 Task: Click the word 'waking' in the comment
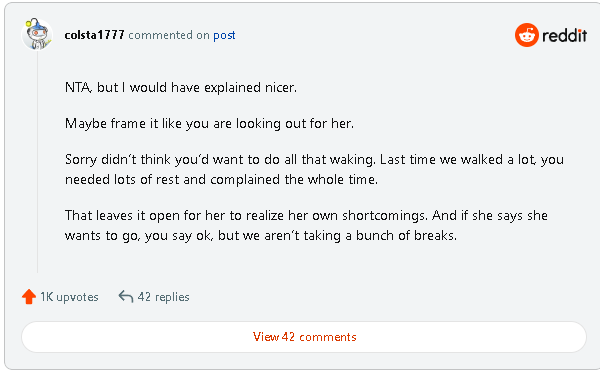tap(352, 160)
